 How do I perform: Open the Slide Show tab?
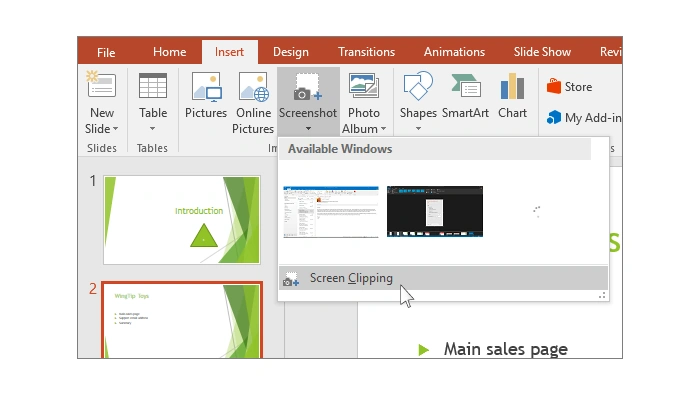tap(542, 52)
